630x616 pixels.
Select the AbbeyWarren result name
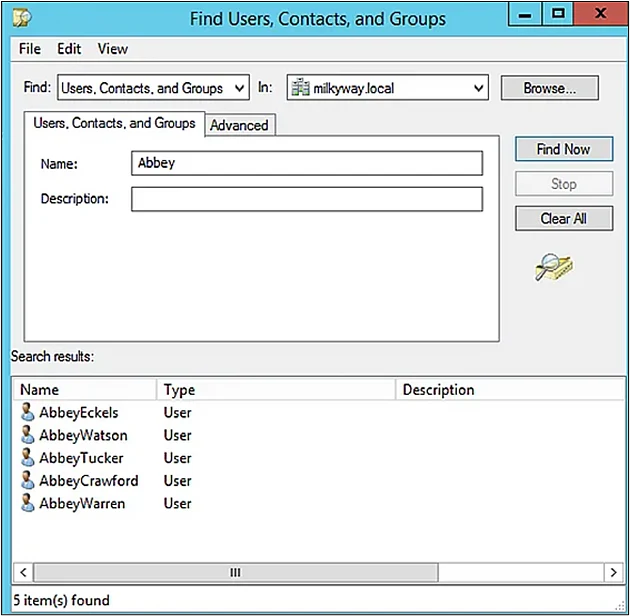(82, 503)
